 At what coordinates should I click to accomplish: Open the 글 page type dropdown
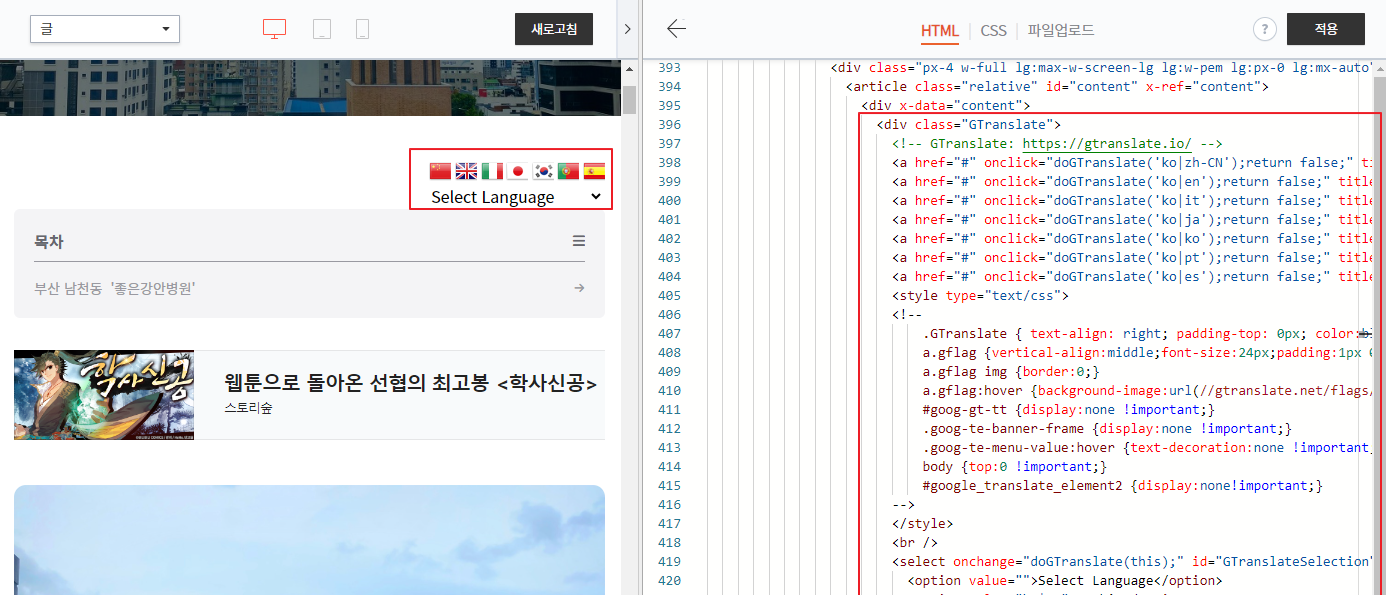point(105,29)
